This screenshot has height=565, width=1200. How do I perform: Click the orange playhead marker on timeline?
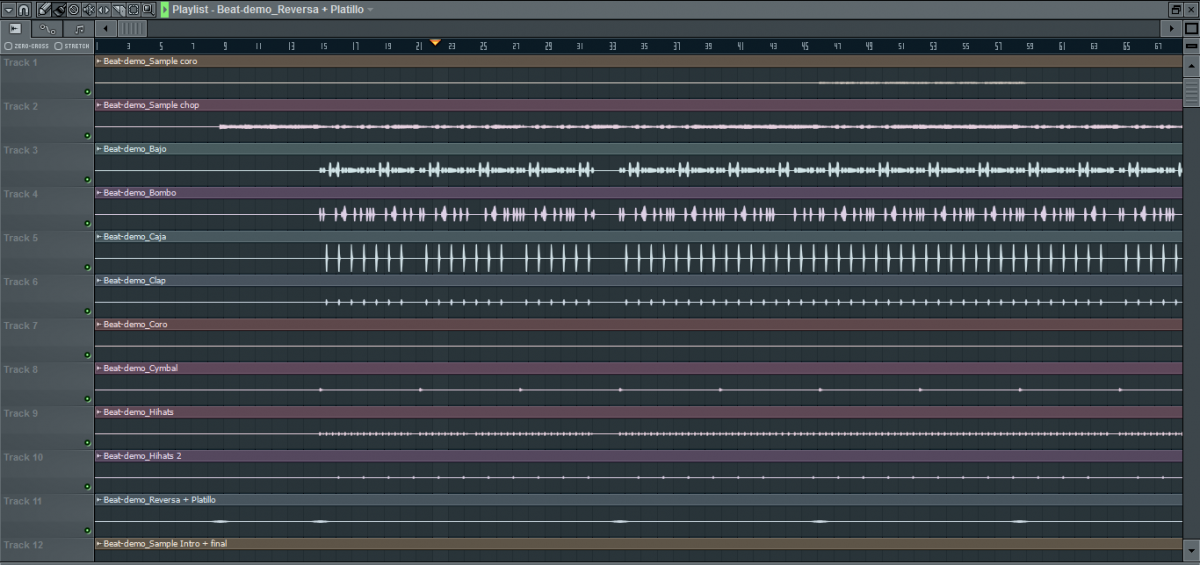point(435,42)
